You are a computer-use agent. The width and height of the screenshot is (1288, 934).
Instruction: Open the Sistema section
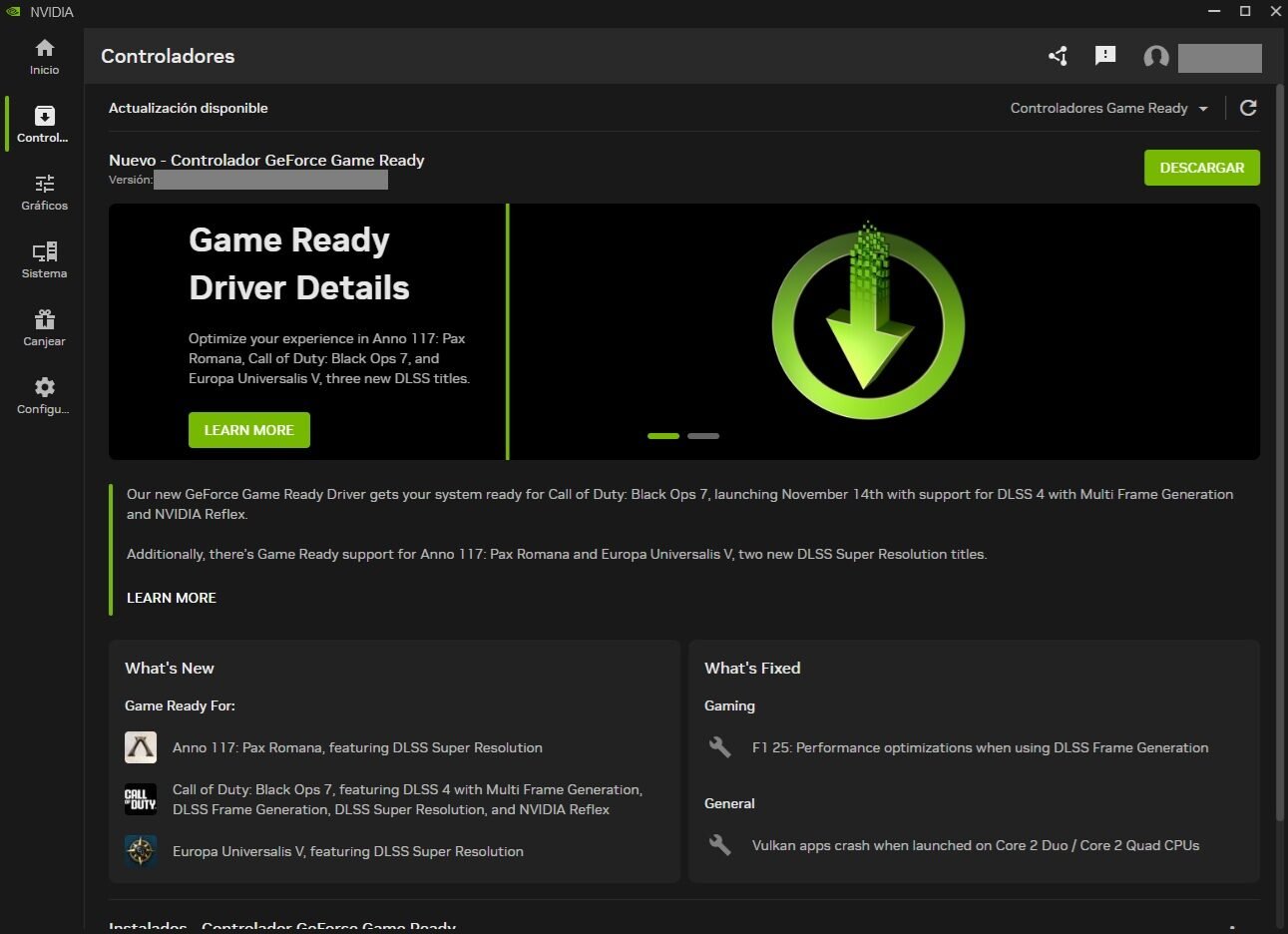coord(44,259)
